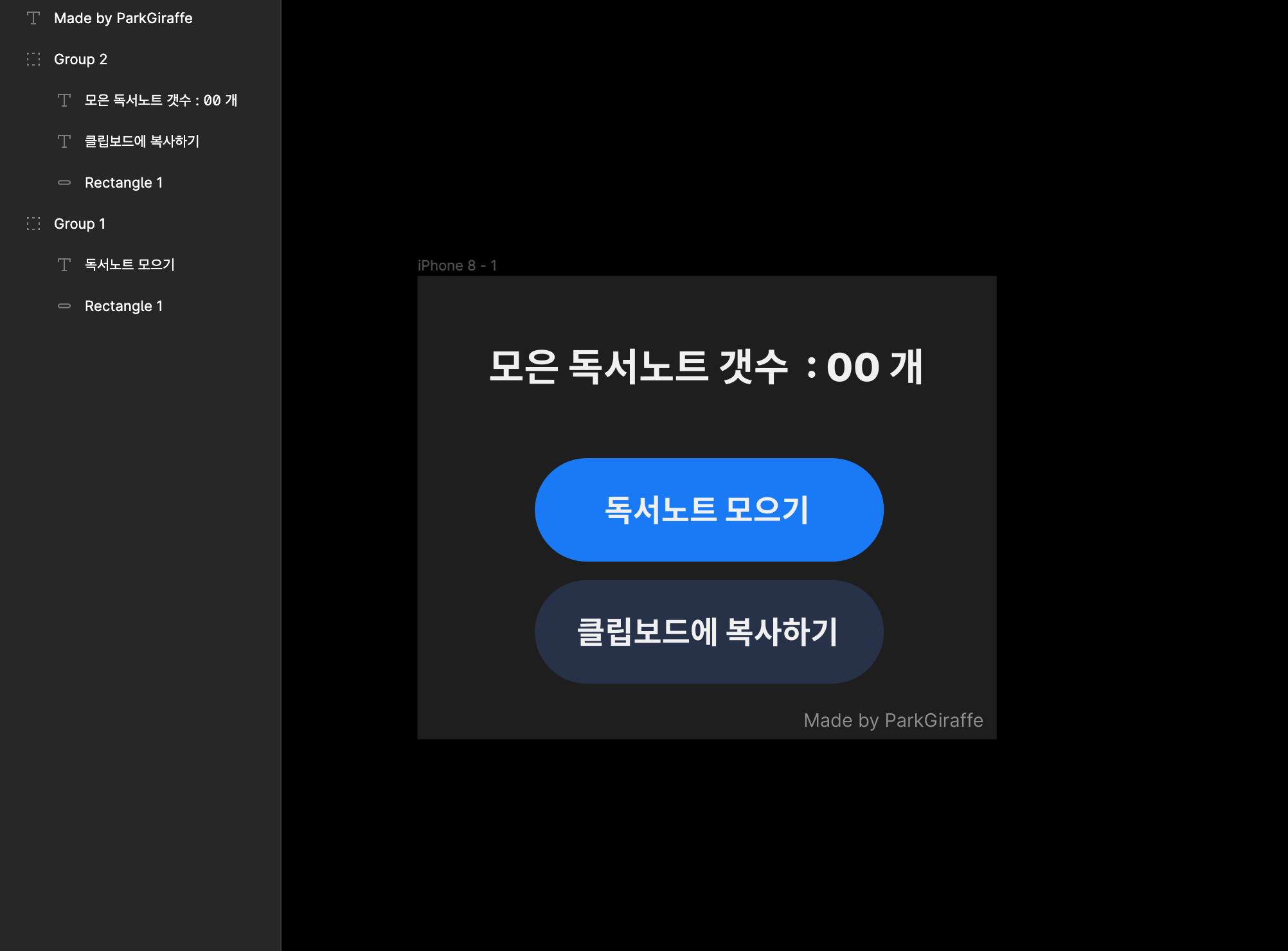Click the iPhone 8 - 1 frame label
Image resolution: width=1288 pixels, height=951 pixels.
tap(457, 265)
